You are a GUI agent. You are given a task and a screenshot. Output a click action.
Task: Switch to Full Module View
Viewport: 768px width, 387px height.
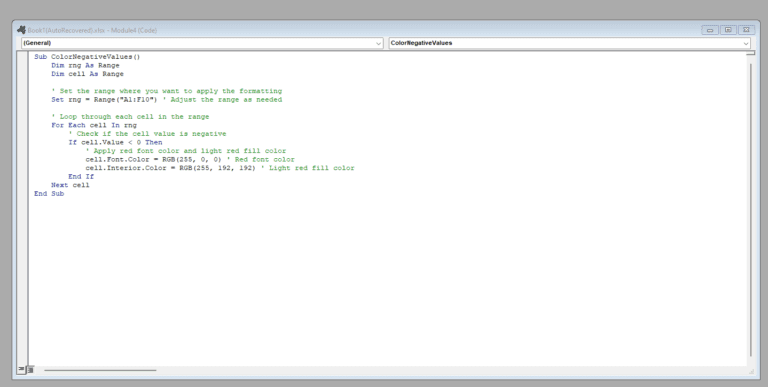(30, 369)
